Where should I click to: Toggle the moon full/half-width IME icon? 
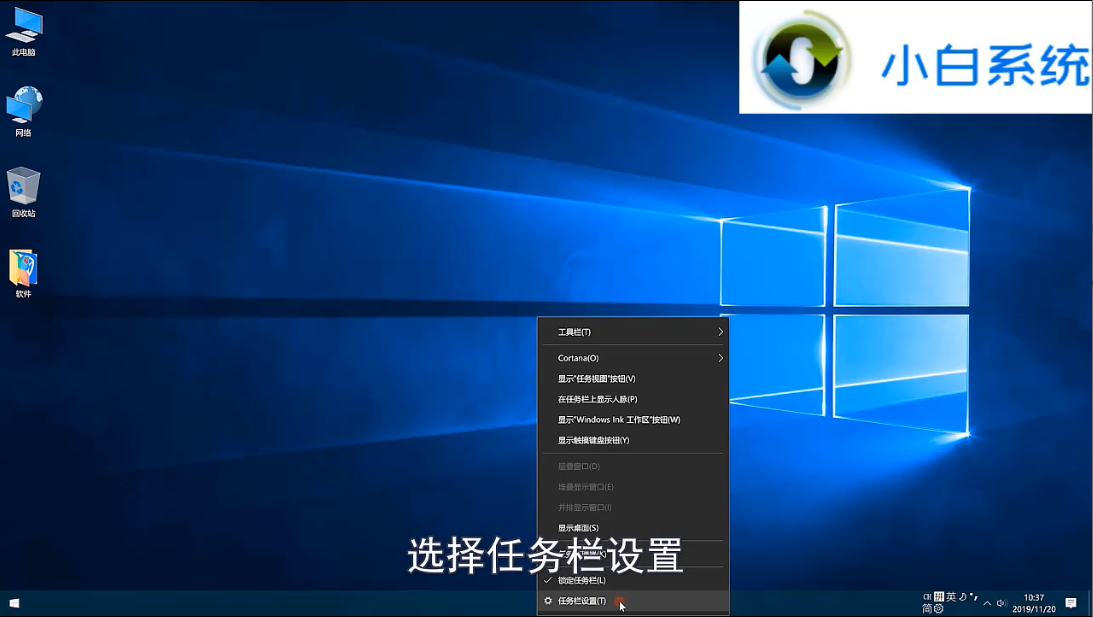963,597
